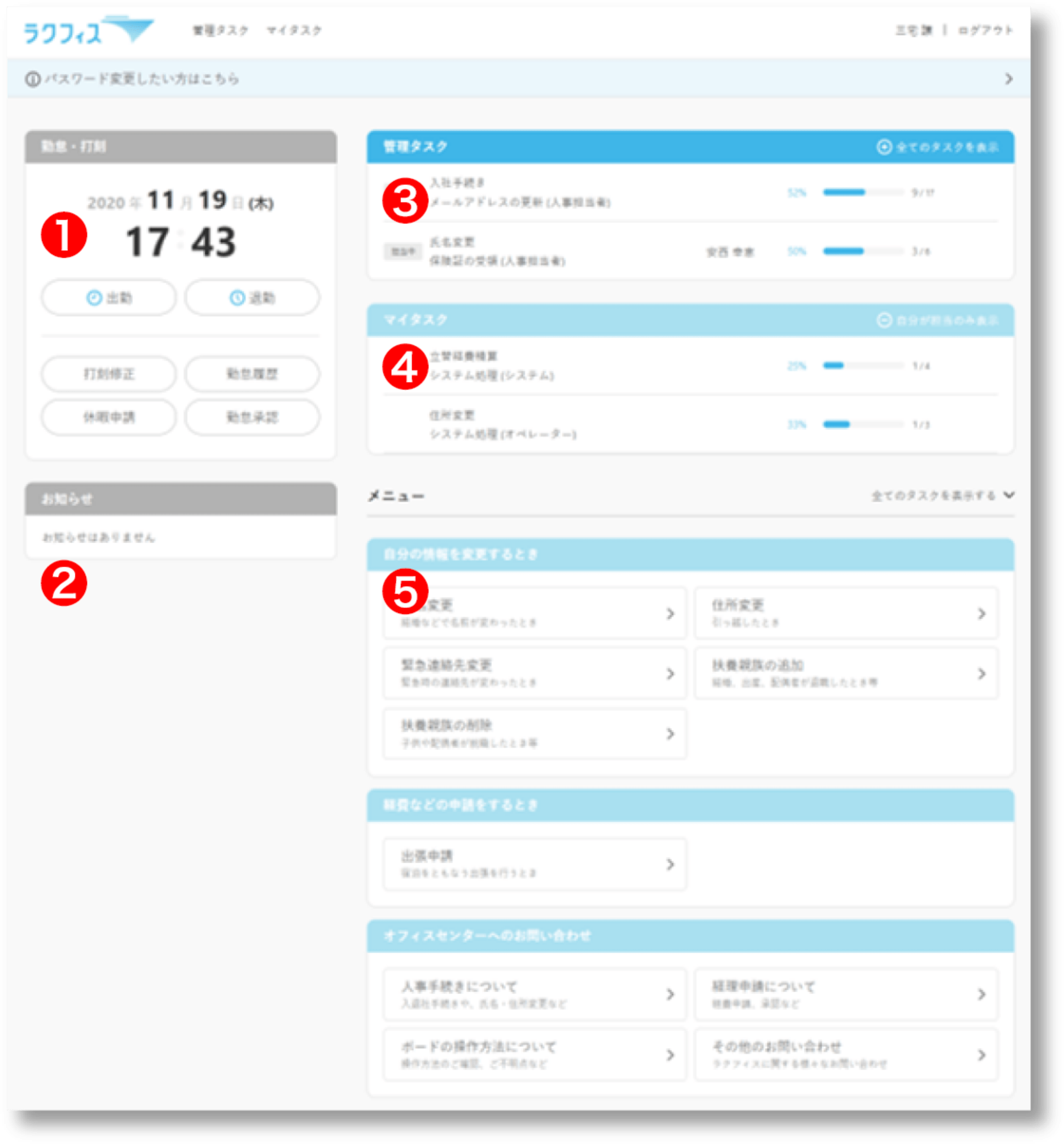Click the 33% progress bar for 住所変更
The width and height of the screenshot is (1064, 1144).
pos(863,424)
